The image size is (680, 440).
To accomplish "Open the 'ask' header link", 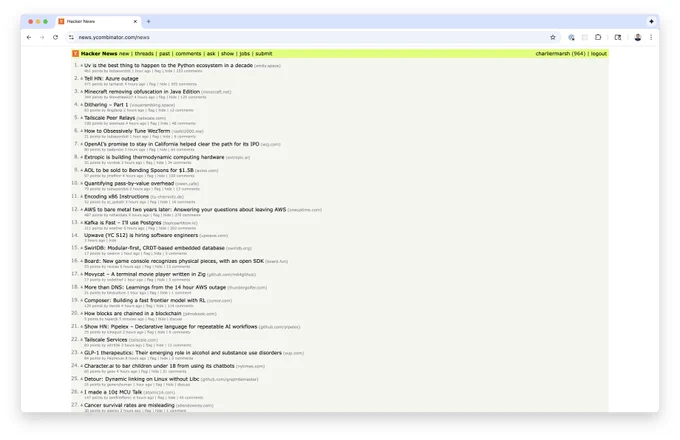I will [x=211, y=54].
